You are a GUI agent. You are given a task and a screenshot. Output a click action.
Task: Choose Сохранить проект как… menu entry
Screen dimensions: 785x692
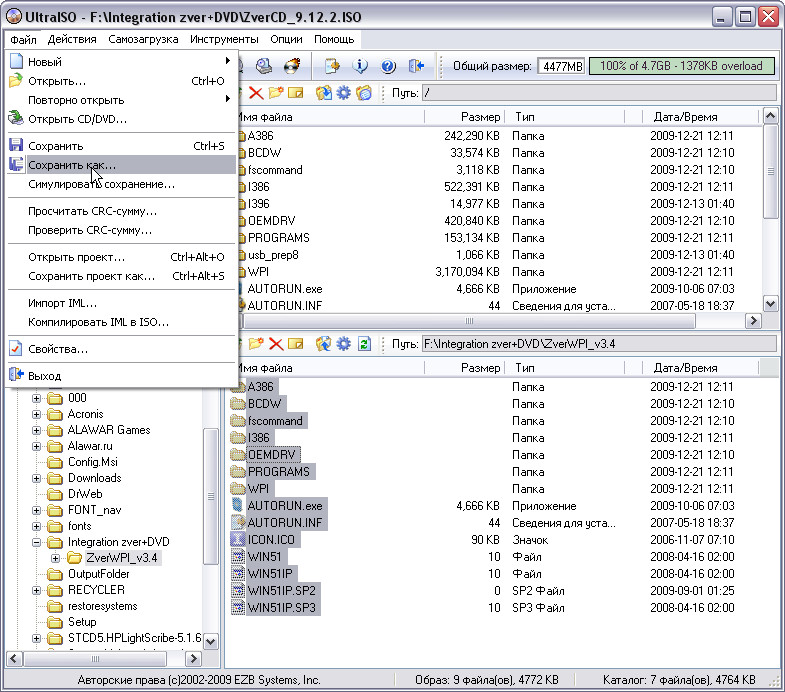point(122,276)
